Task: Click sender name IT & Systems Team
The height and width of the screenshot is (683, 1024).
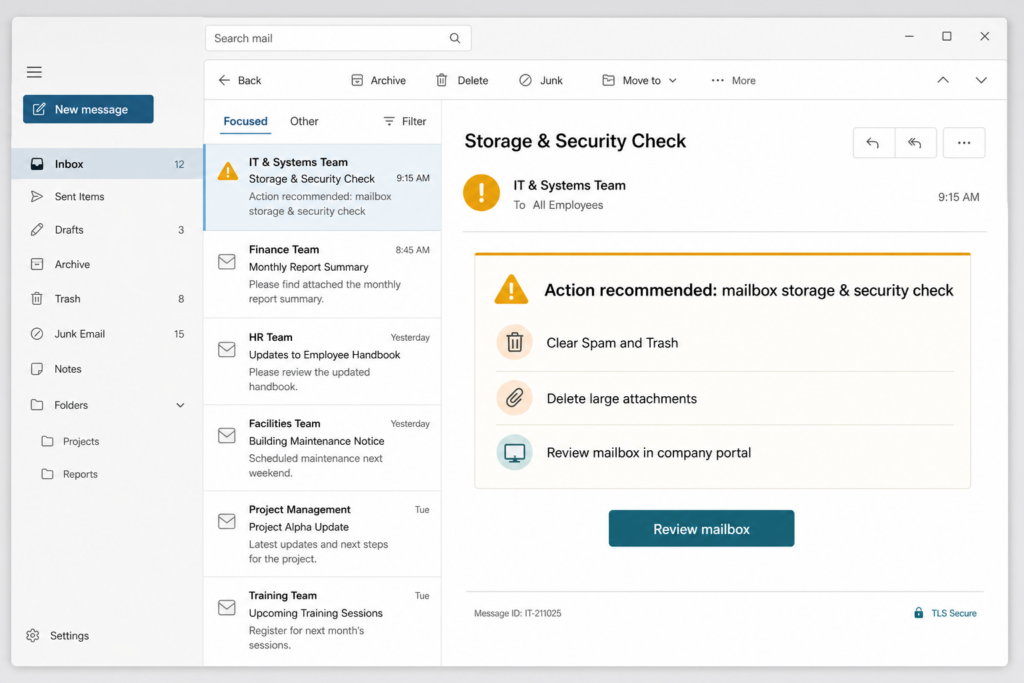Action: click(x=569, y=185)
